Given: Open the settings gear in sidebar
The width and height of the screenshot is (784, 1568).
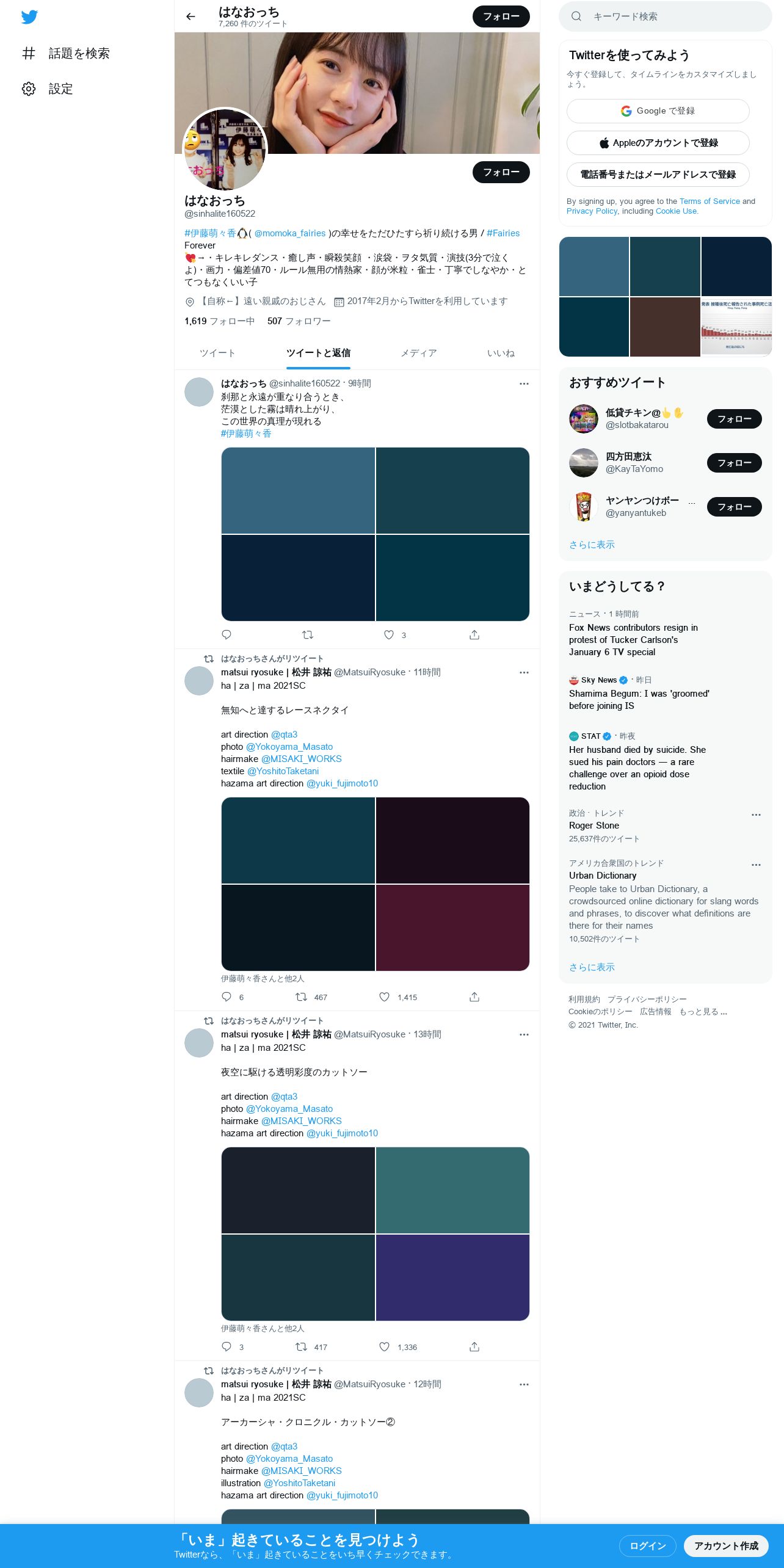Looking at the screenshot, I should pyautogui.click(x=29, y=89).
